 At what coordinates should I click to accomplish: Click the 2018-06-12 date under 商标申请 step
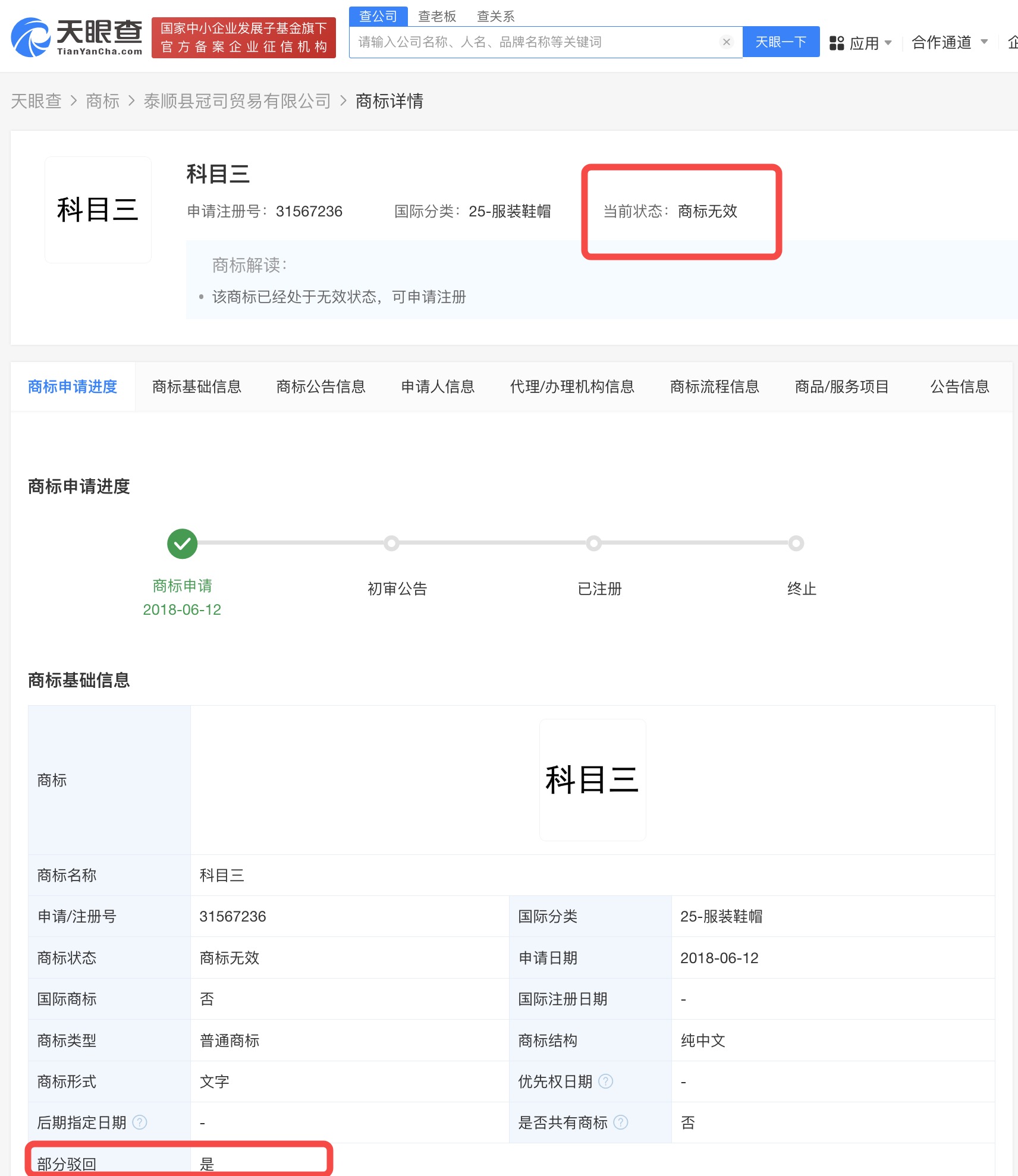pos(182,609)
